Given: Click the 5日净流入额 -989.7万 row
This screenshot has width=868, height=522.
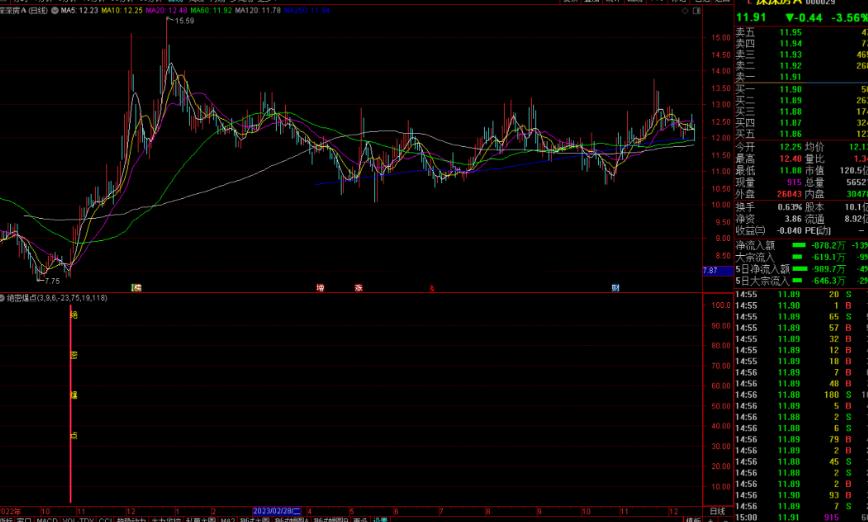Looking at the screenshot, I should pyautogui.click(x=802, y=269).
